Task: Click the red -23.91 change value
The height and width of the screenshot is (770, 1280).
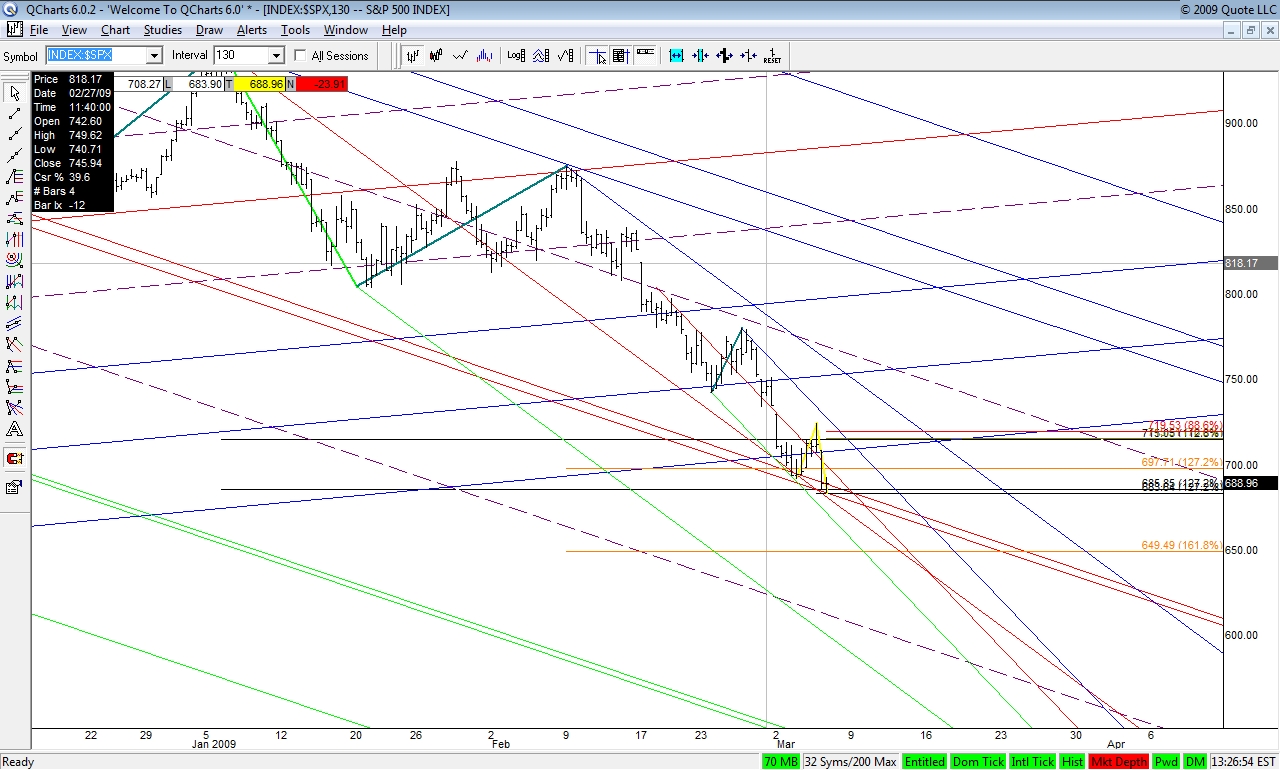Action: pyautogui.click(x=321, y=84)
